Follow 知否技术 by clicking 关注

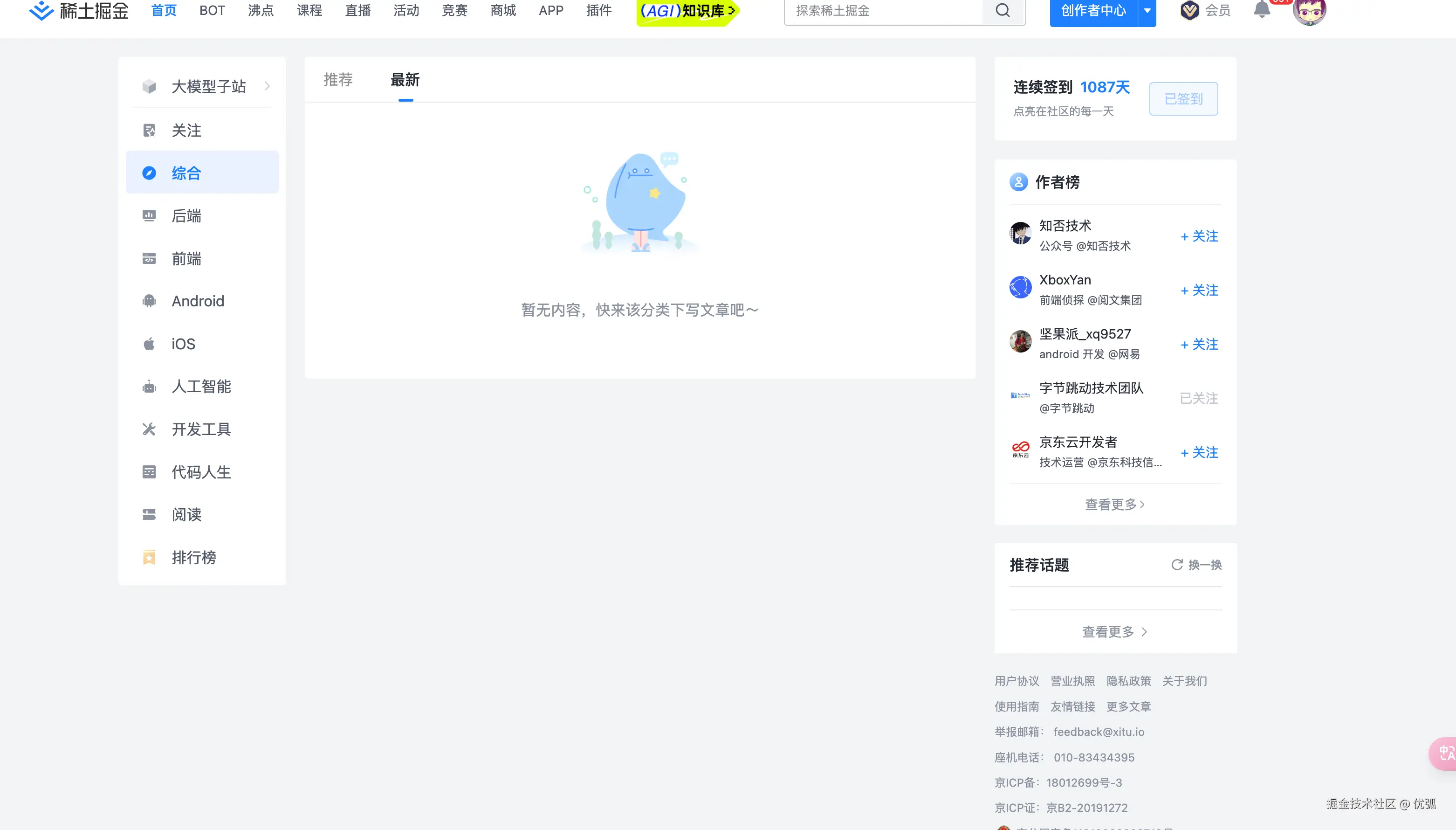(x=1199, y=236)
